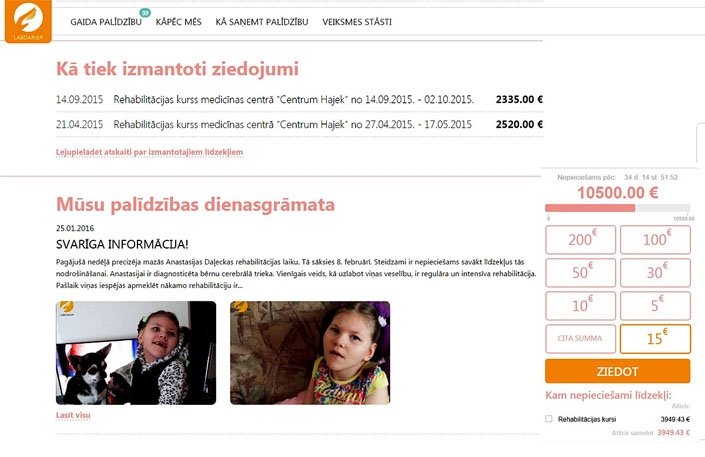Click the Cita summa input box
This screenshot has width=705, height=457.
pos(580,339)
